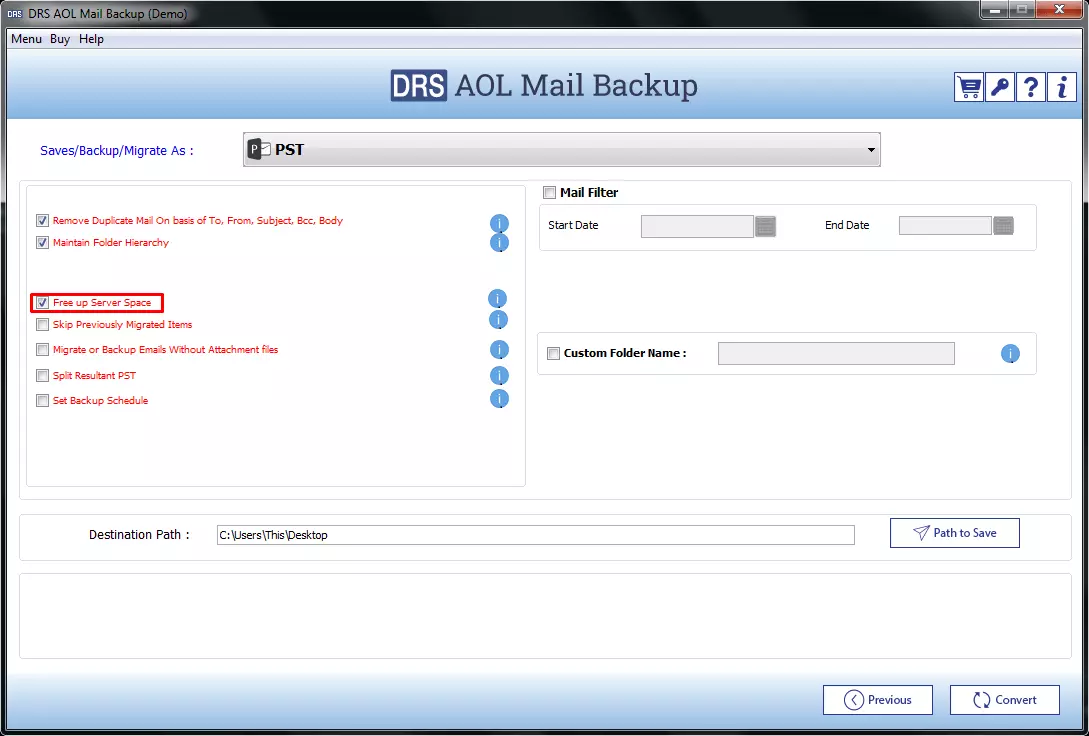This screenshot has width=1089, height=736.
Task: Uncheck Remove Duplicate Mail checkbox
Action: [42, 221]
